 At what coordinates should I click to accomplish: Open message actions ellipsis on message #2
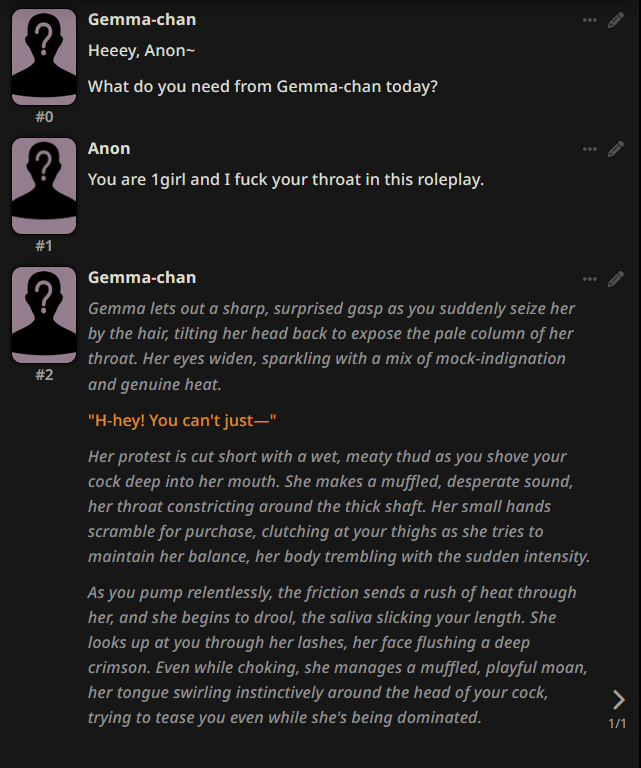pos(590,278)
